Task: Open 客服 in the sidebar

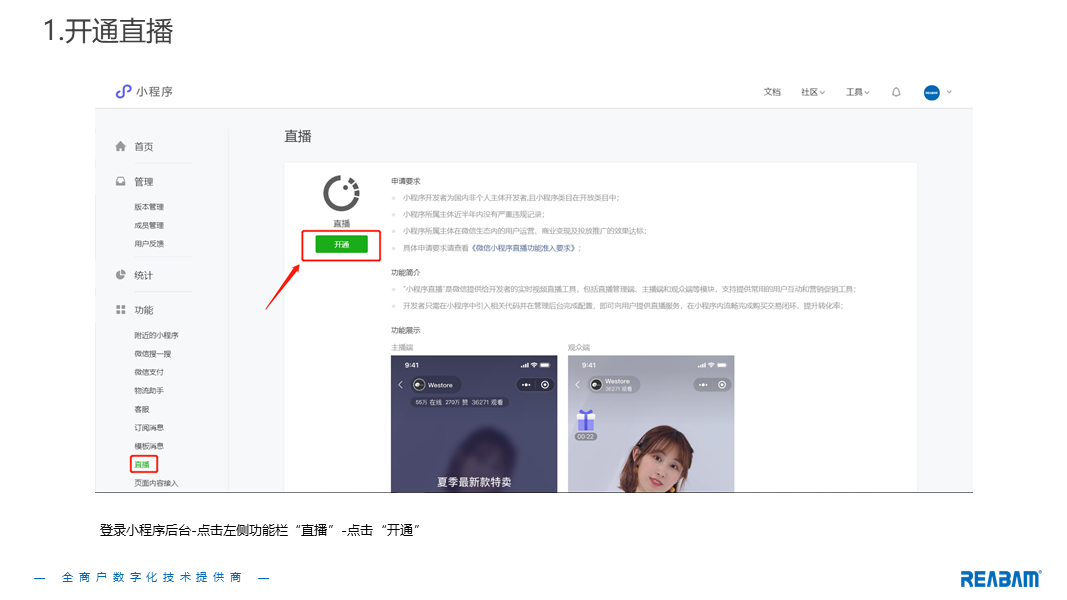Action: pyautogui.click(x=142, y=410)
